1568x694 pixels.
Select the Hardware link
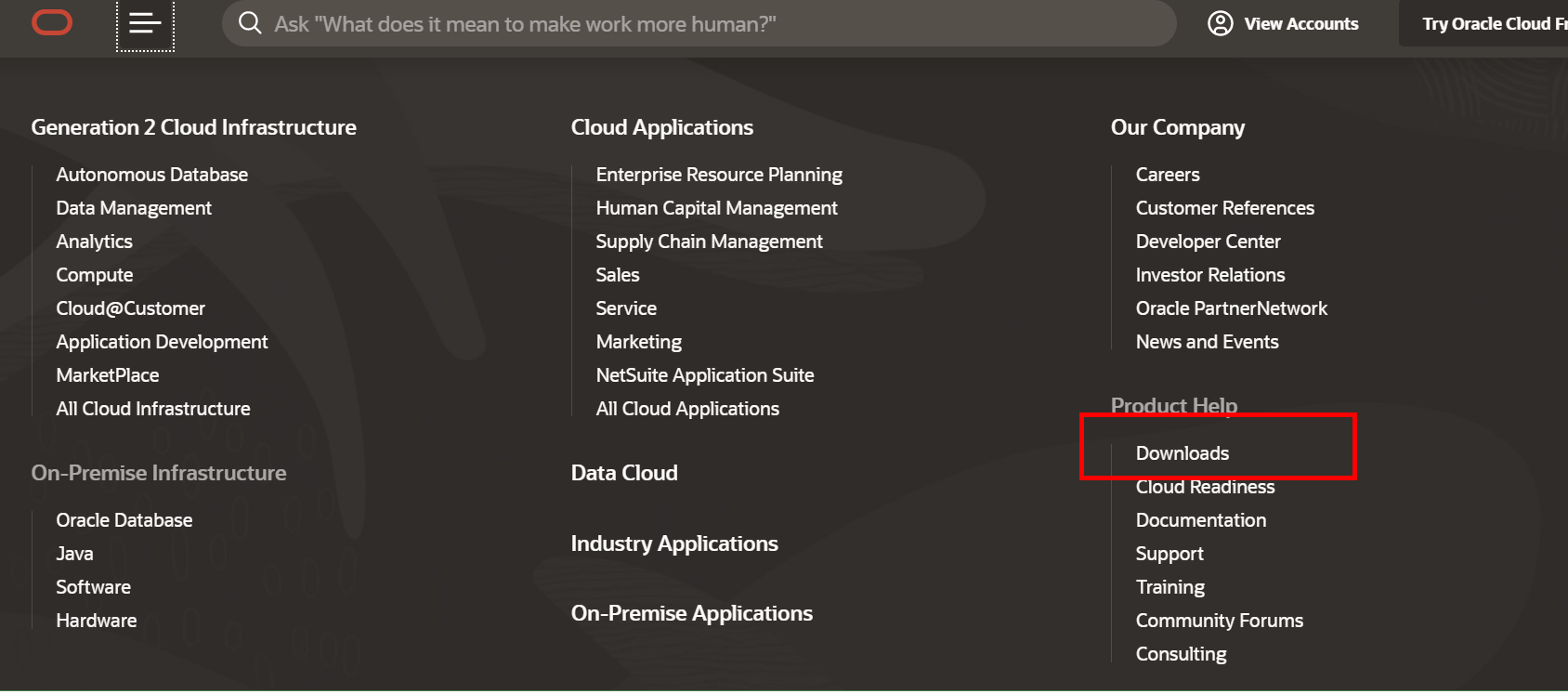97,621
